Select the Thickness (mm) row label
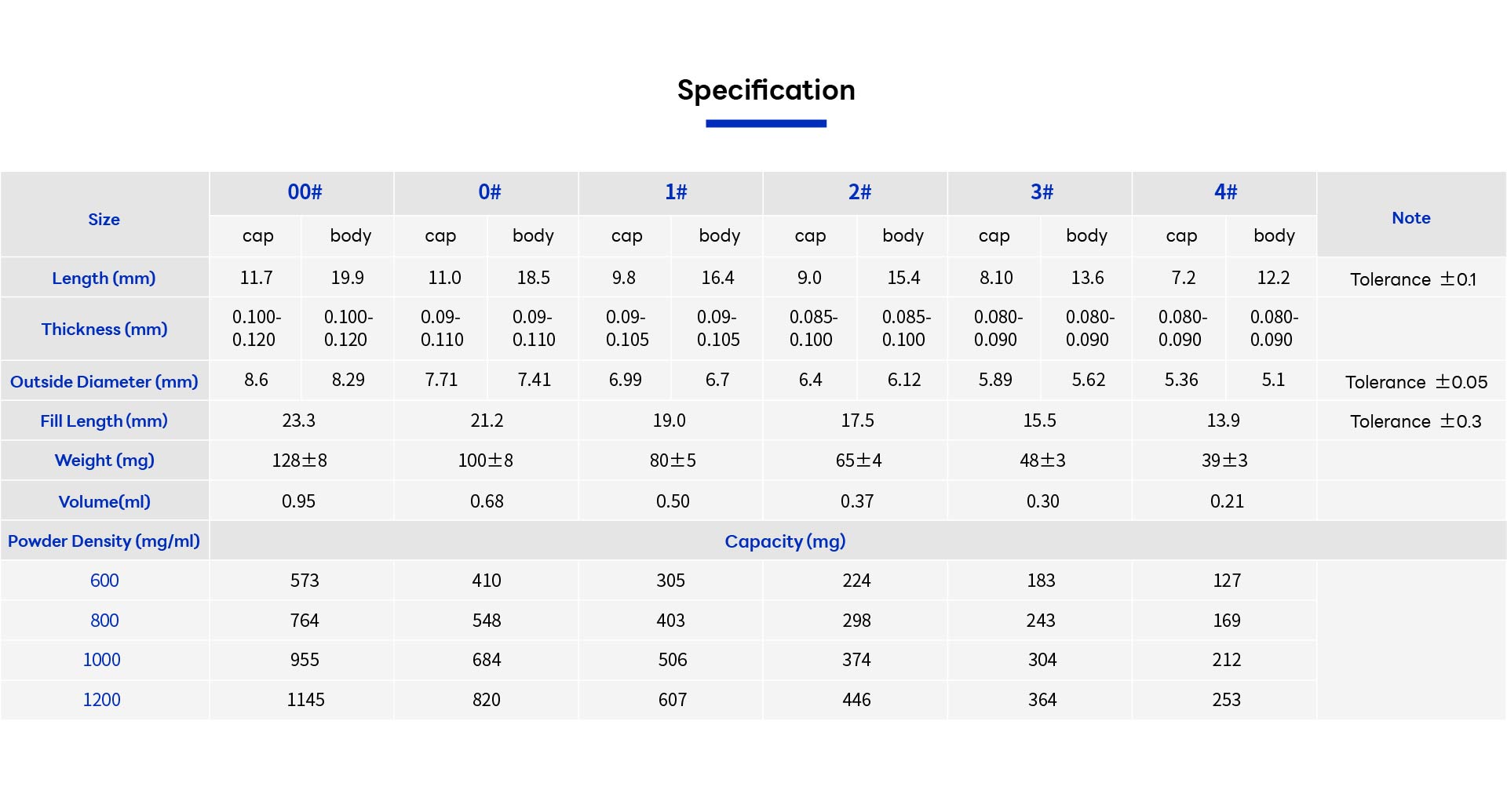Image resolution: width=1507 pixels, height=812 pixels. point(104,330)
